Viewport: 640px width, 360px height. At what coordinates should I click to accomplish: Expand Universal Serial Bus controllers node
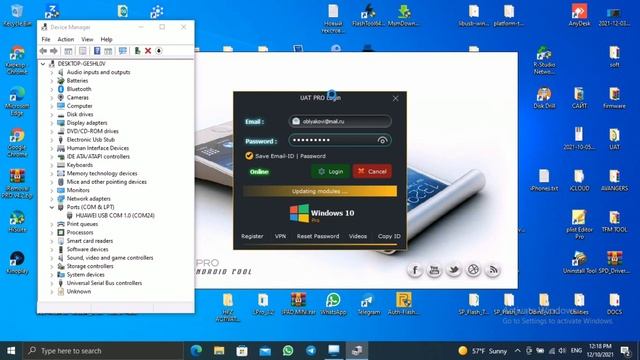click(52, 283)
